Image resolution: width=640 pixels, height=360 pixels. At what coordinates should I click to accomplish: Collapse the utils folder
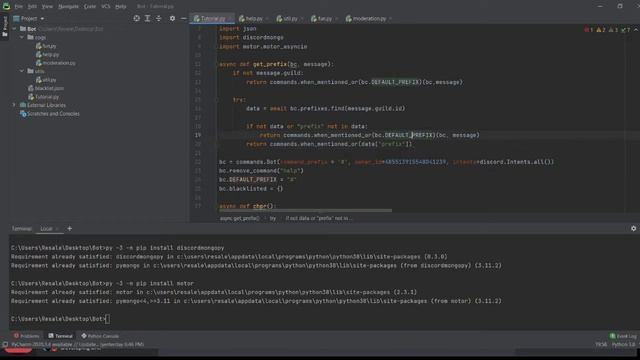coord(22,71)
